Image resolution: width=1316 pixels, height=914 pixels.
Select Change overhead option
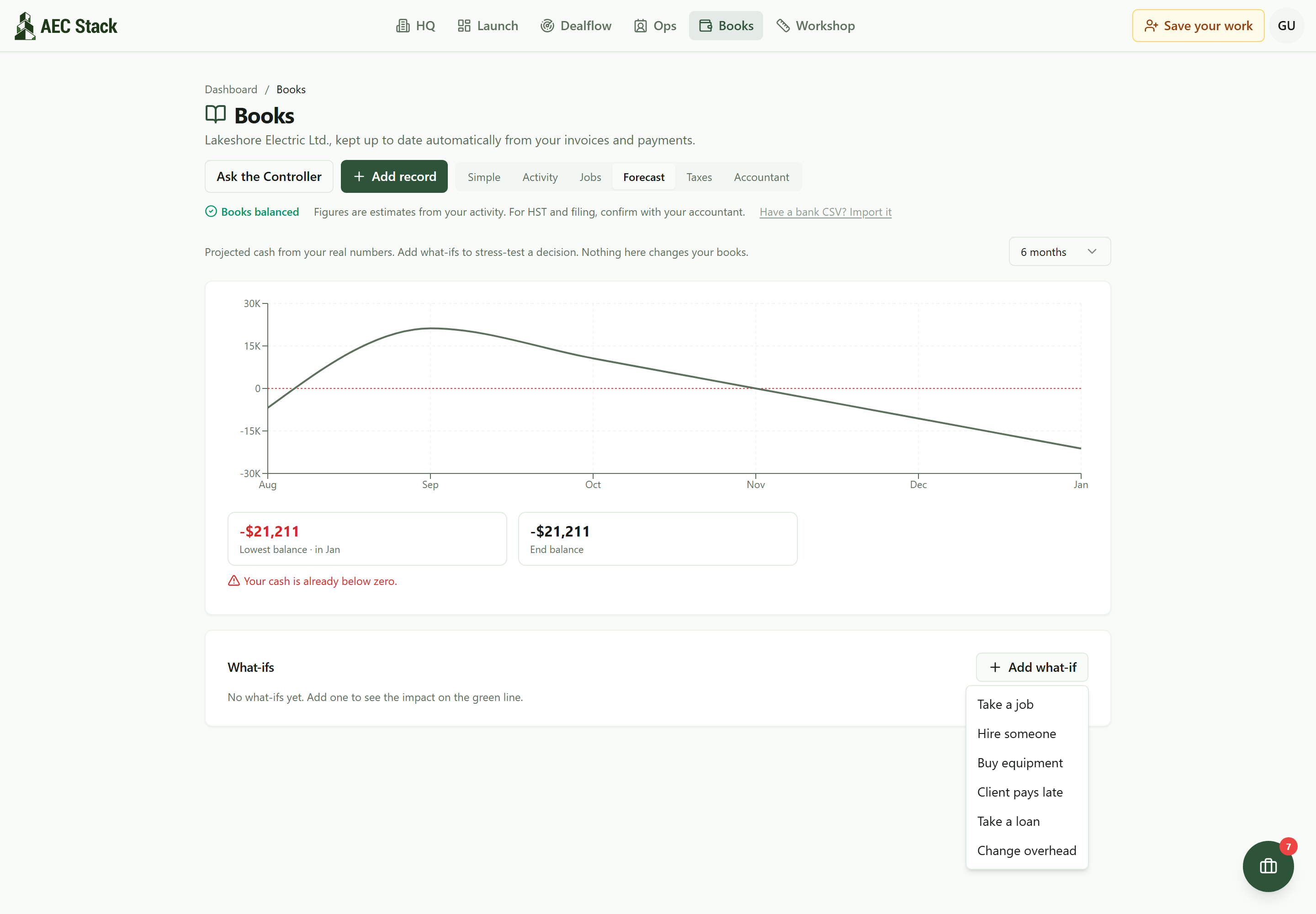[1027, 850]
